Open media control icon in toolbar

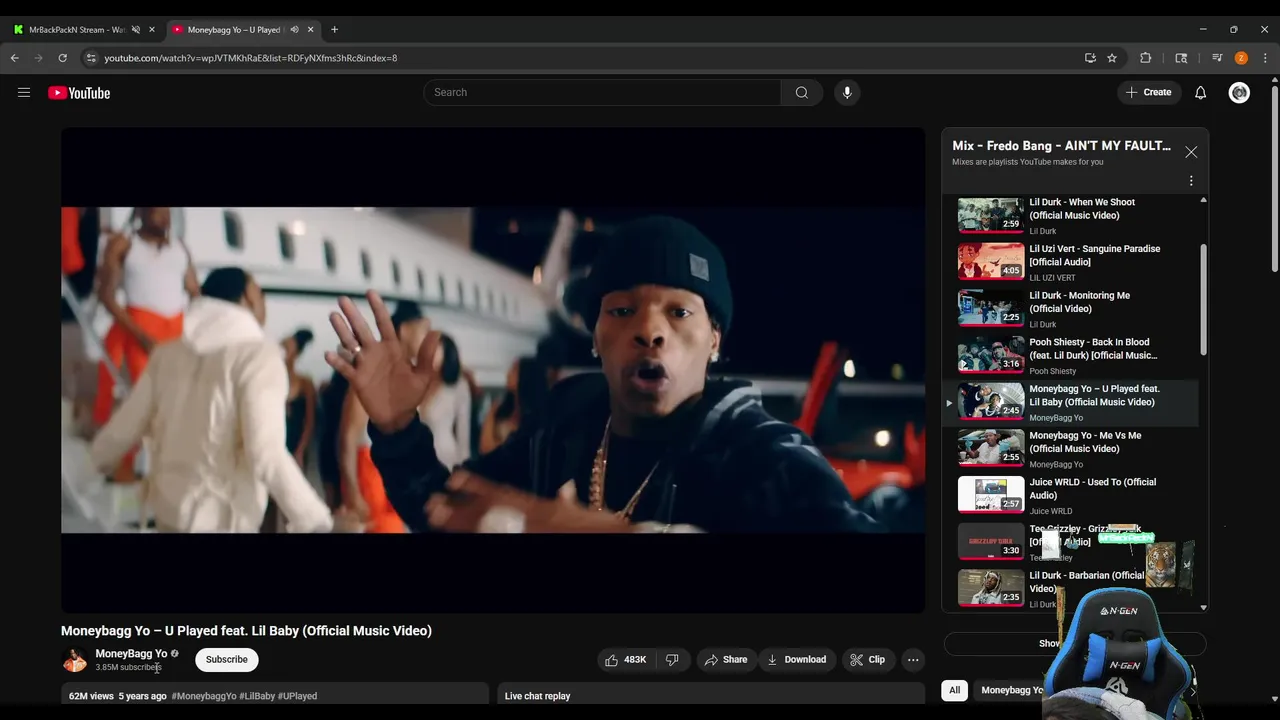[x=1217, y=58]
